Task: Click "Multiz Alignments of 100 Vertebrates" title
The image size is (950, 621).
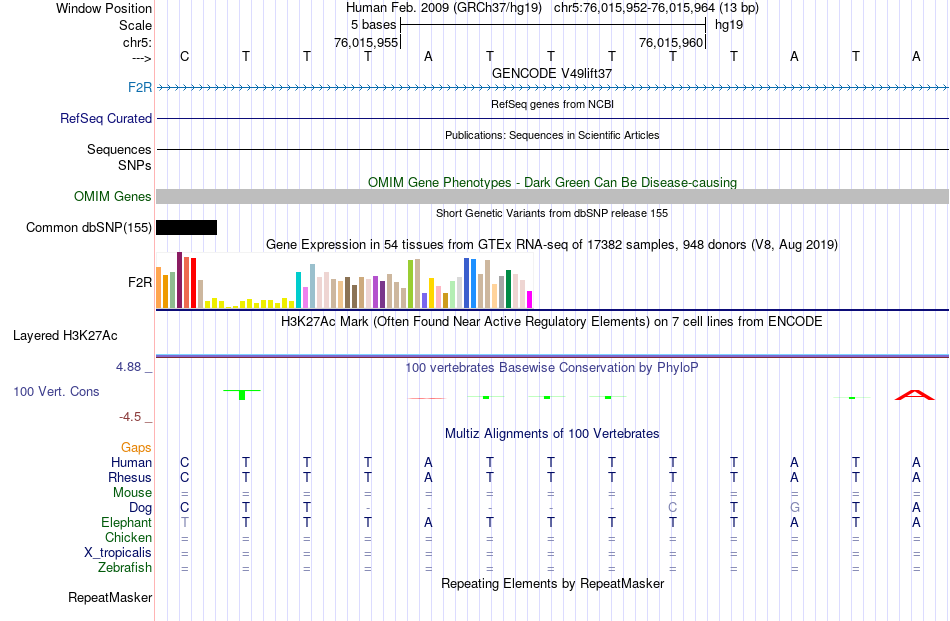Action: pyautogui.click(x=552, y=433)
